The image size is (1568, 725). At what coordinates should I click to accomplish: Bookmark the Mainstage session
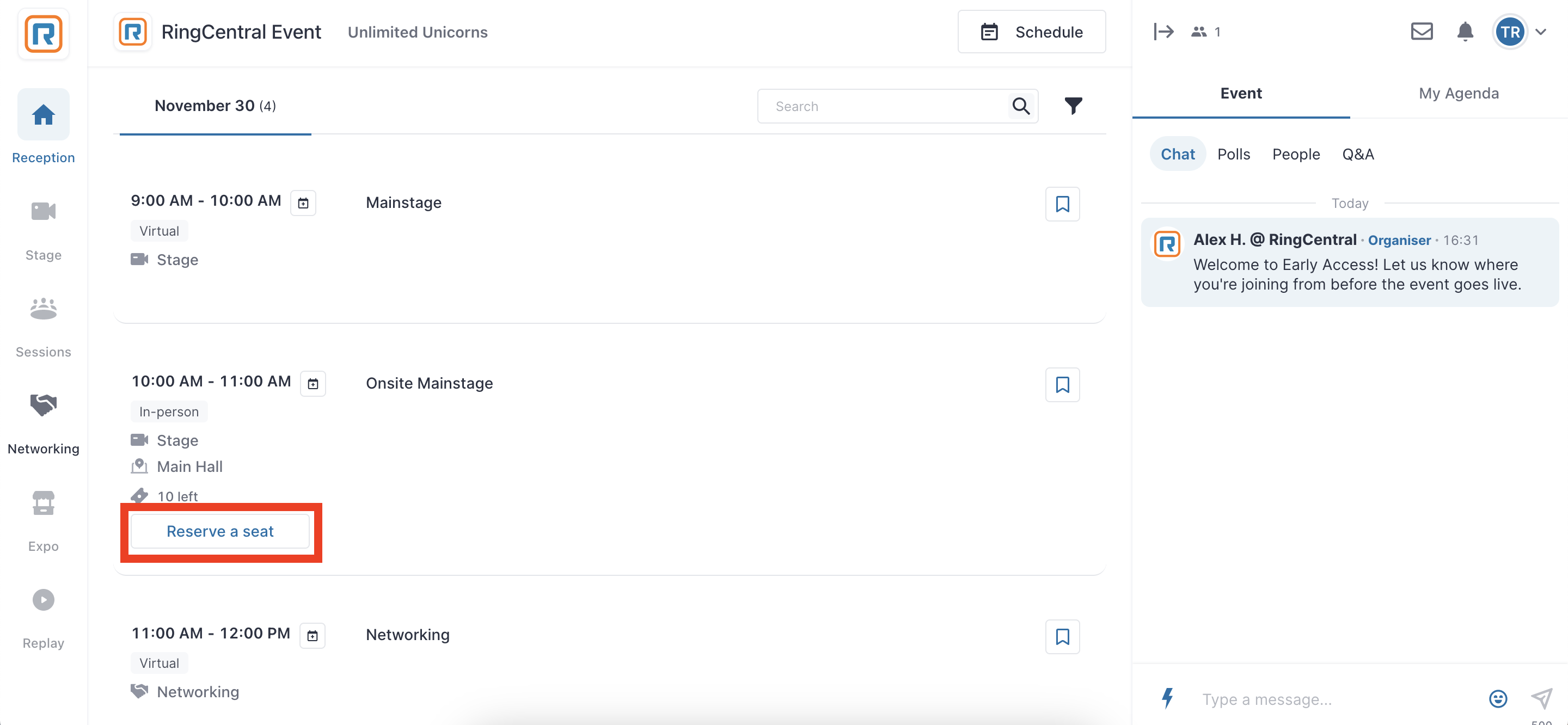[x=1062, y=204]
